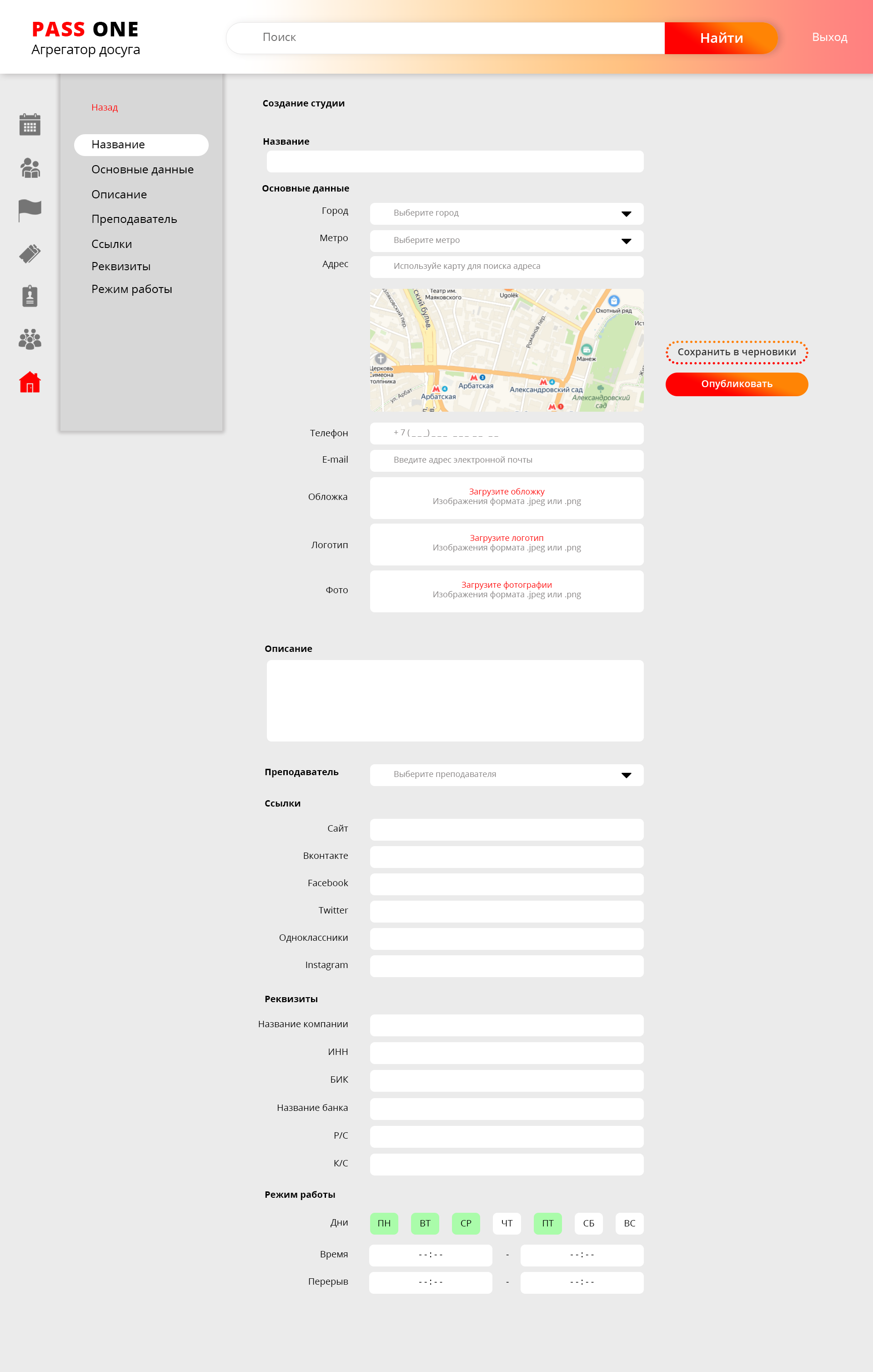This screenshot has height=1372, width=873.
Task: Focus the Вконтакте input field
Action: [x=507, y=857]
